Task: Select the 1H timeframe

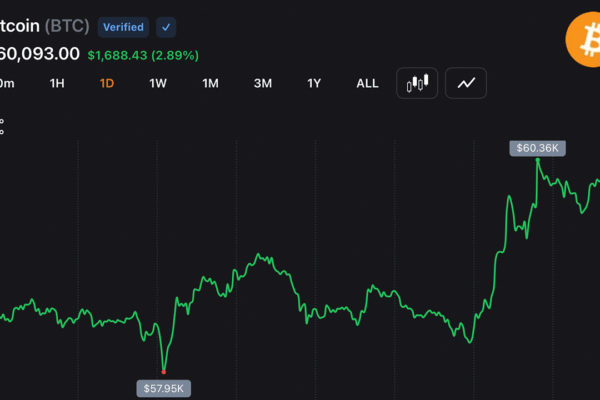Action: click(57, 83)
